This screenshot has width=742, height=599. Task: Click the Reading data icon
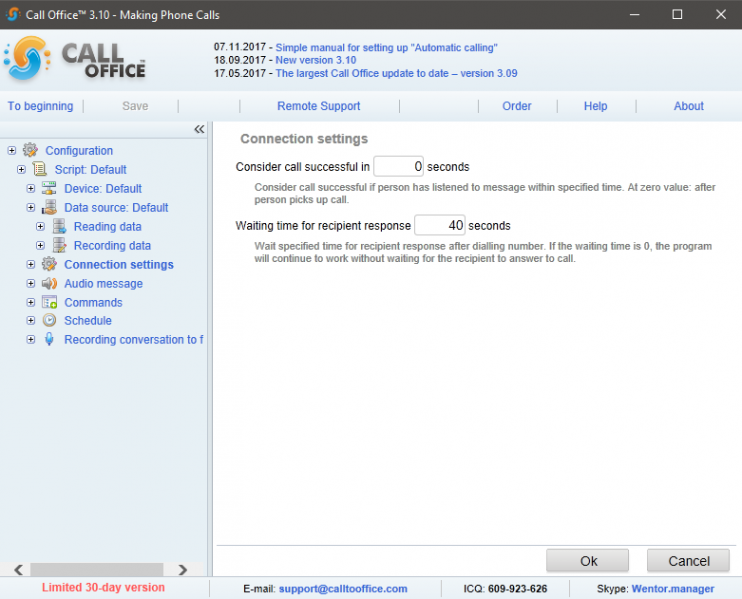(59, 226)
